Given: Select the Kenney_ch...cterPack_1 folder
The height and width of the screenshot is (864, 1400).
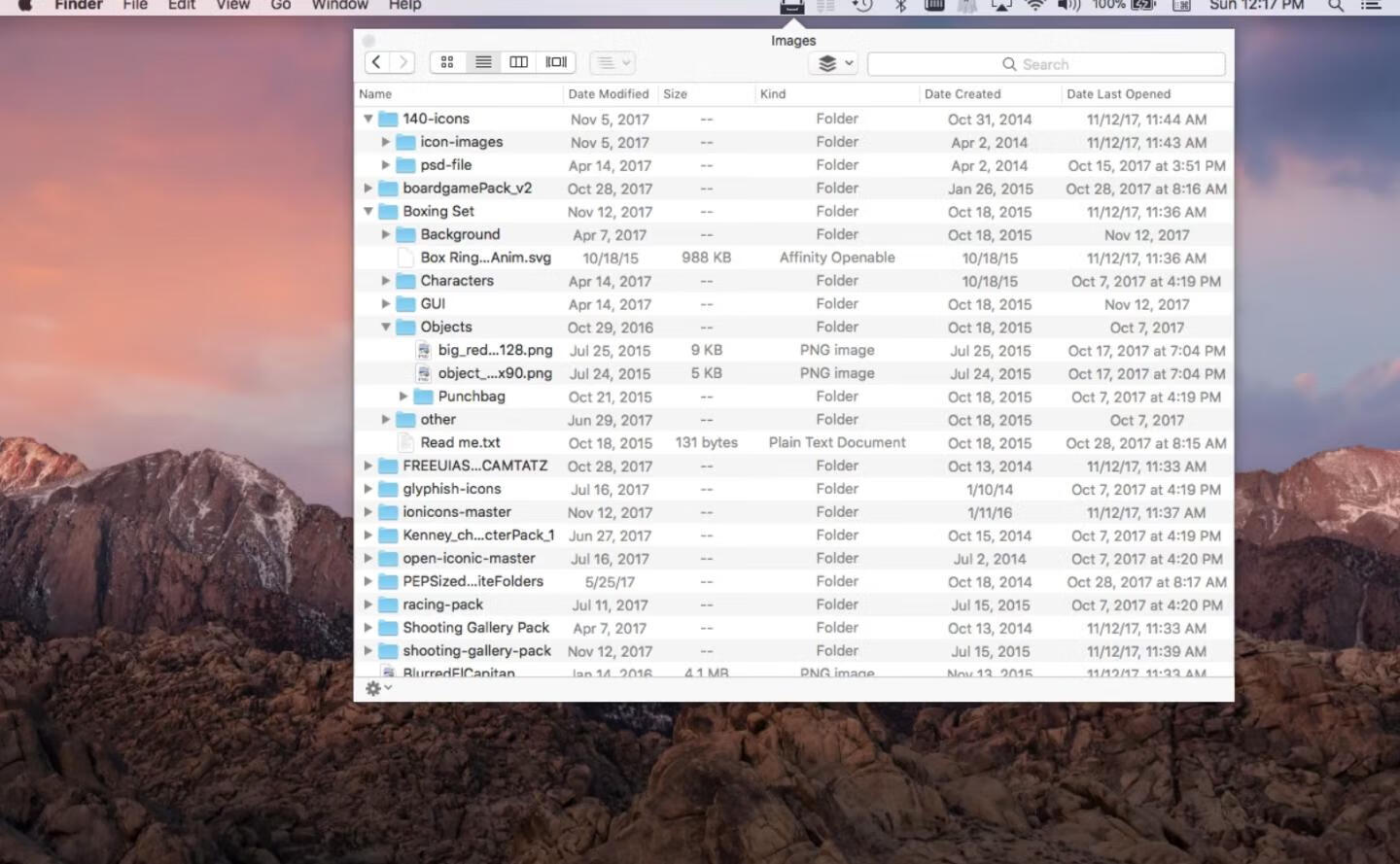Looking at the screenshot, I should (x=478, y=536).
